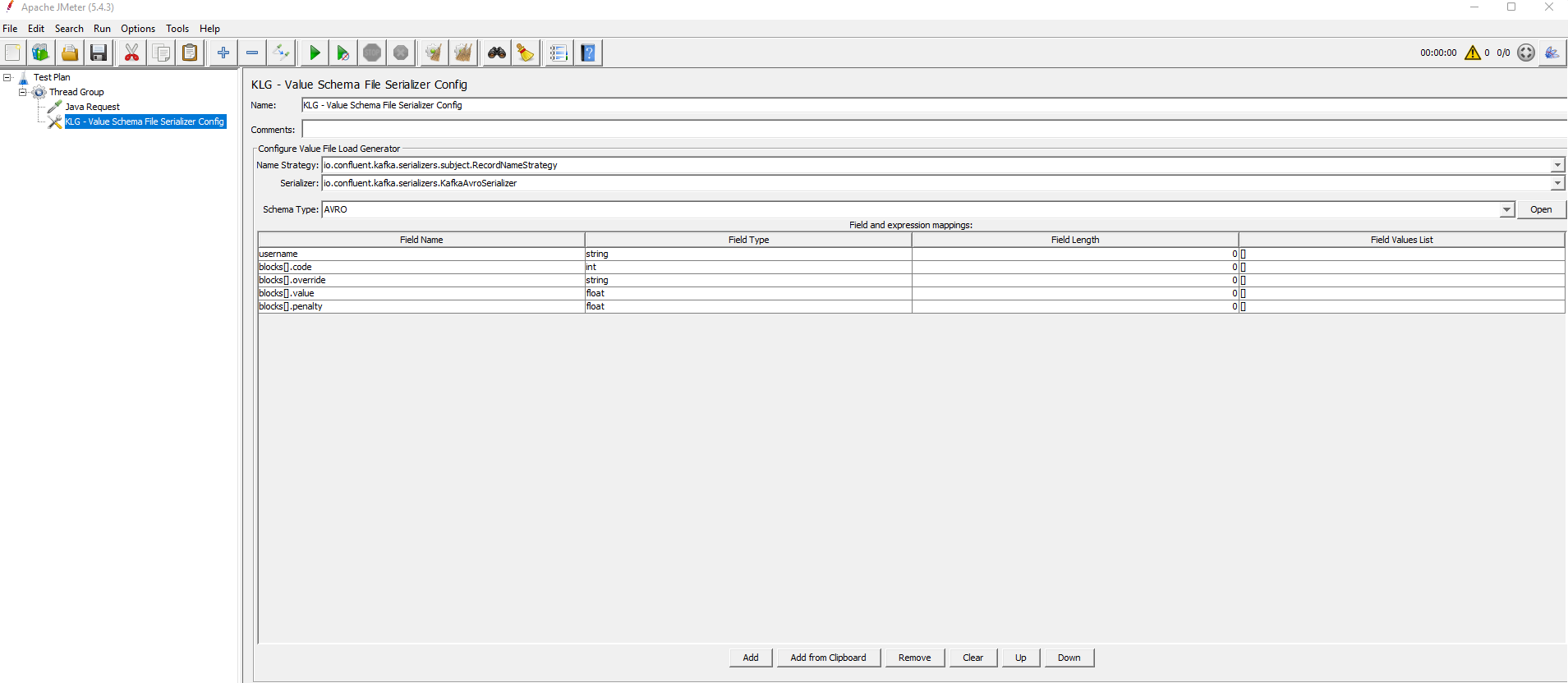
Task: Click the Field Type column header
Action: (x=748, y=240)
